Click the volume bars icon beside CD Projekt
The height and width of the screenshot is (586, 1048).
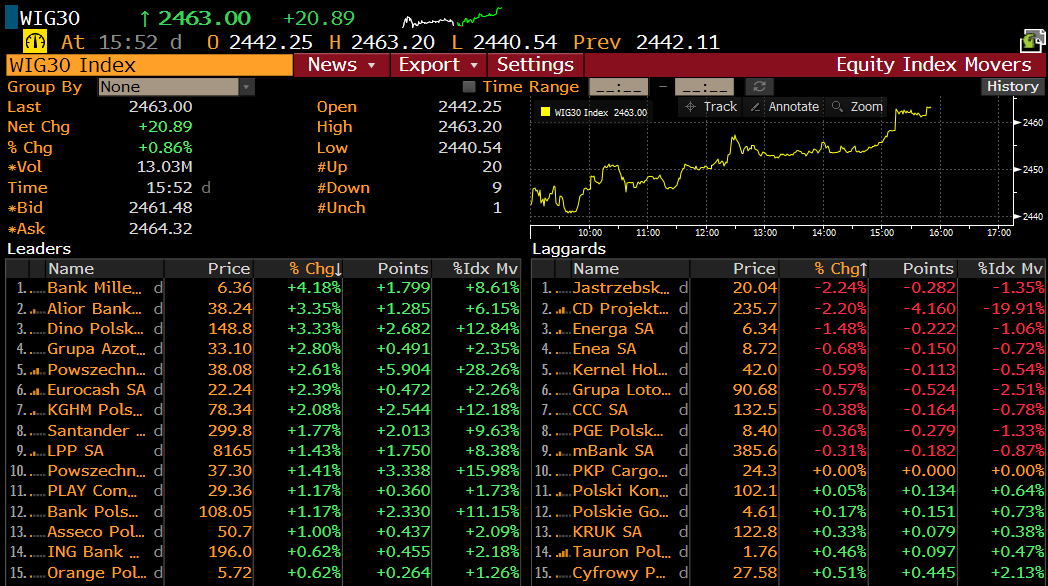[562, 309]
